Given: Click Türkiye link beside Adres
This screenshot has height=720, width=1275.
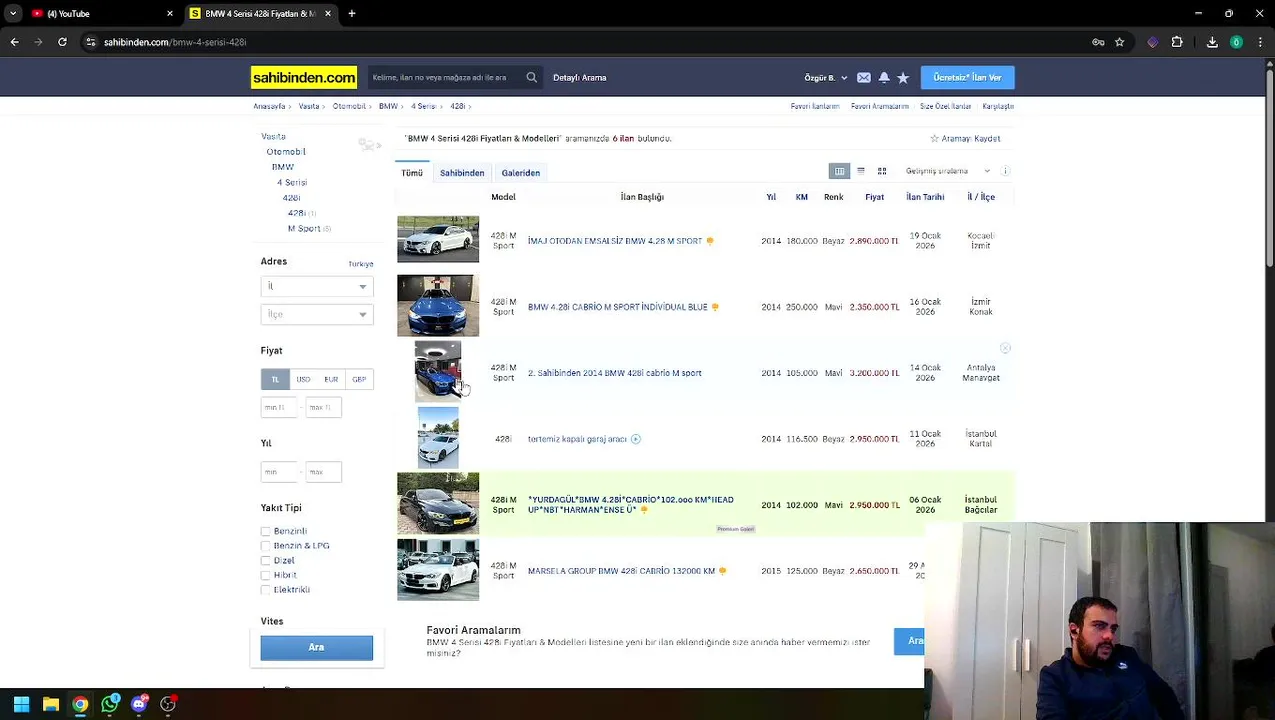Looking at the screenshot, I should [x=361, y=264].
